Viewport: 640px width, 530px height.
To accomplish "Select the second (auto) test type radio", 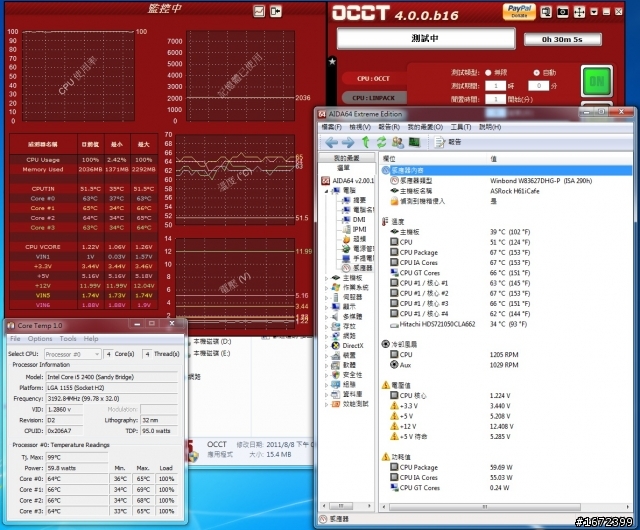I will pyautogui.click(x=537, y=73).
